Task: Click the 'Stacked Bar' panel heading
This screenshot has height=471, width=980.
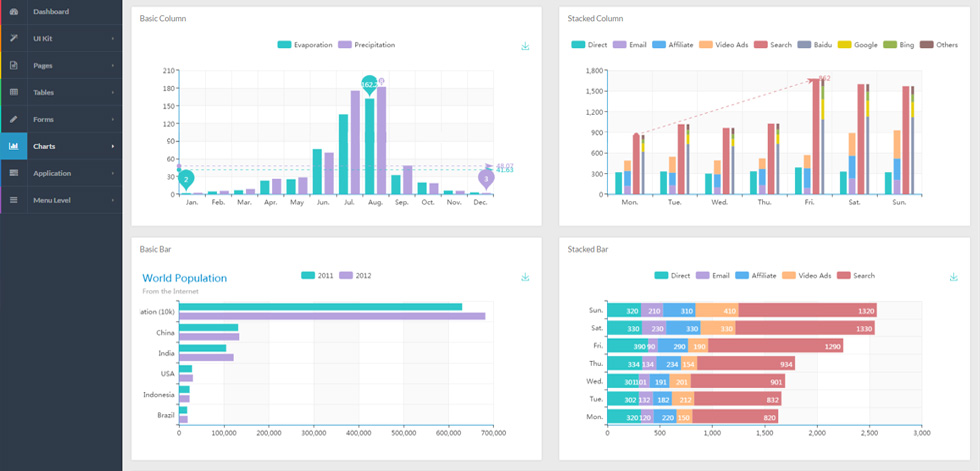Action: tap(588, 249)
